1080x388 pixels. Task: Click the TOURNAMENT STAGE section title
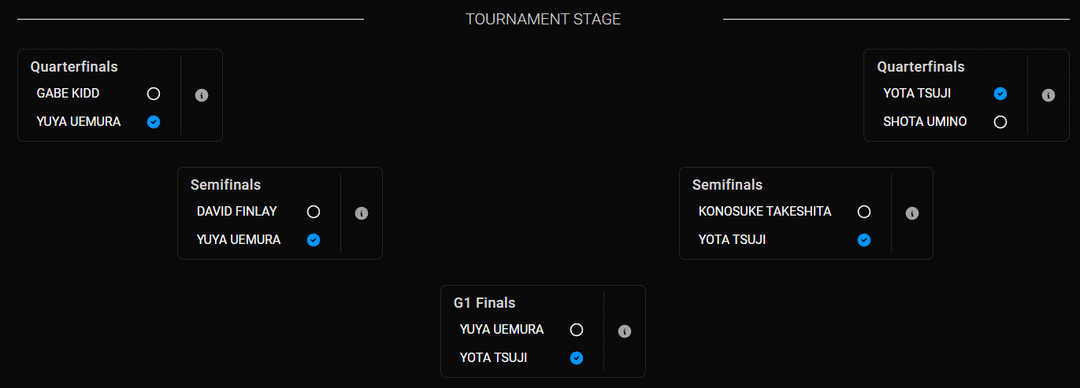[543, 19]
